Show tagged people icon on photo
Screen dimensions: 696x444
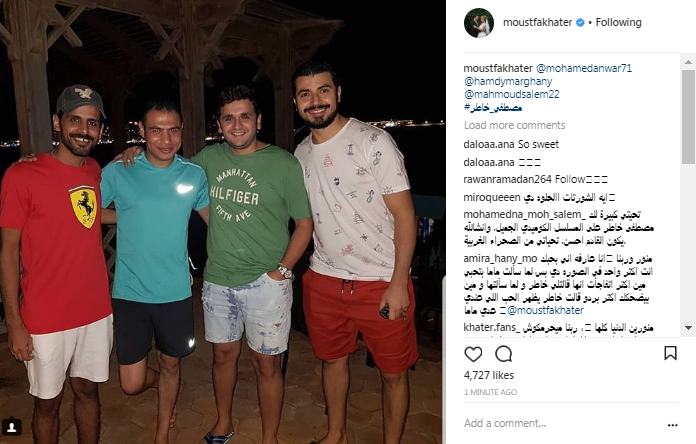(x=12, y=427)
